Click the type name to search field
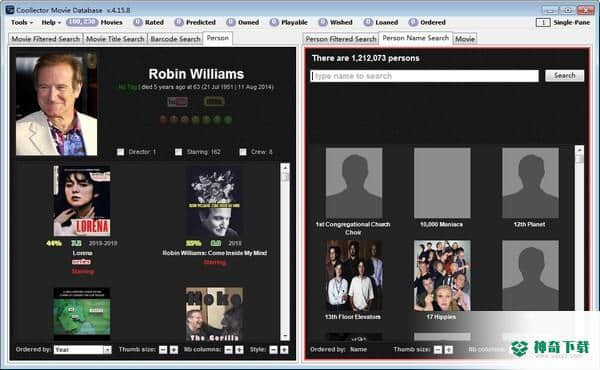The image size is (600, 370). (x=424, y=76)
